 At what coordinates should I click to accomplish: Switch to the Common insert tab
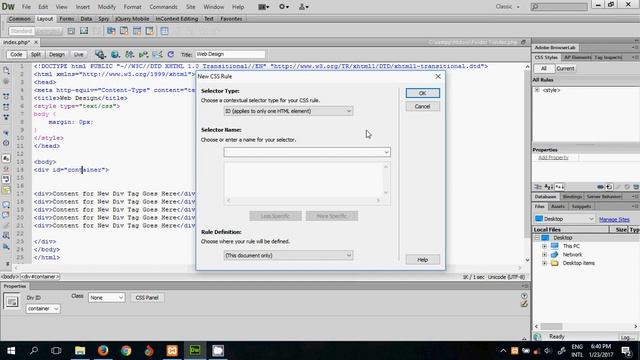19,19
